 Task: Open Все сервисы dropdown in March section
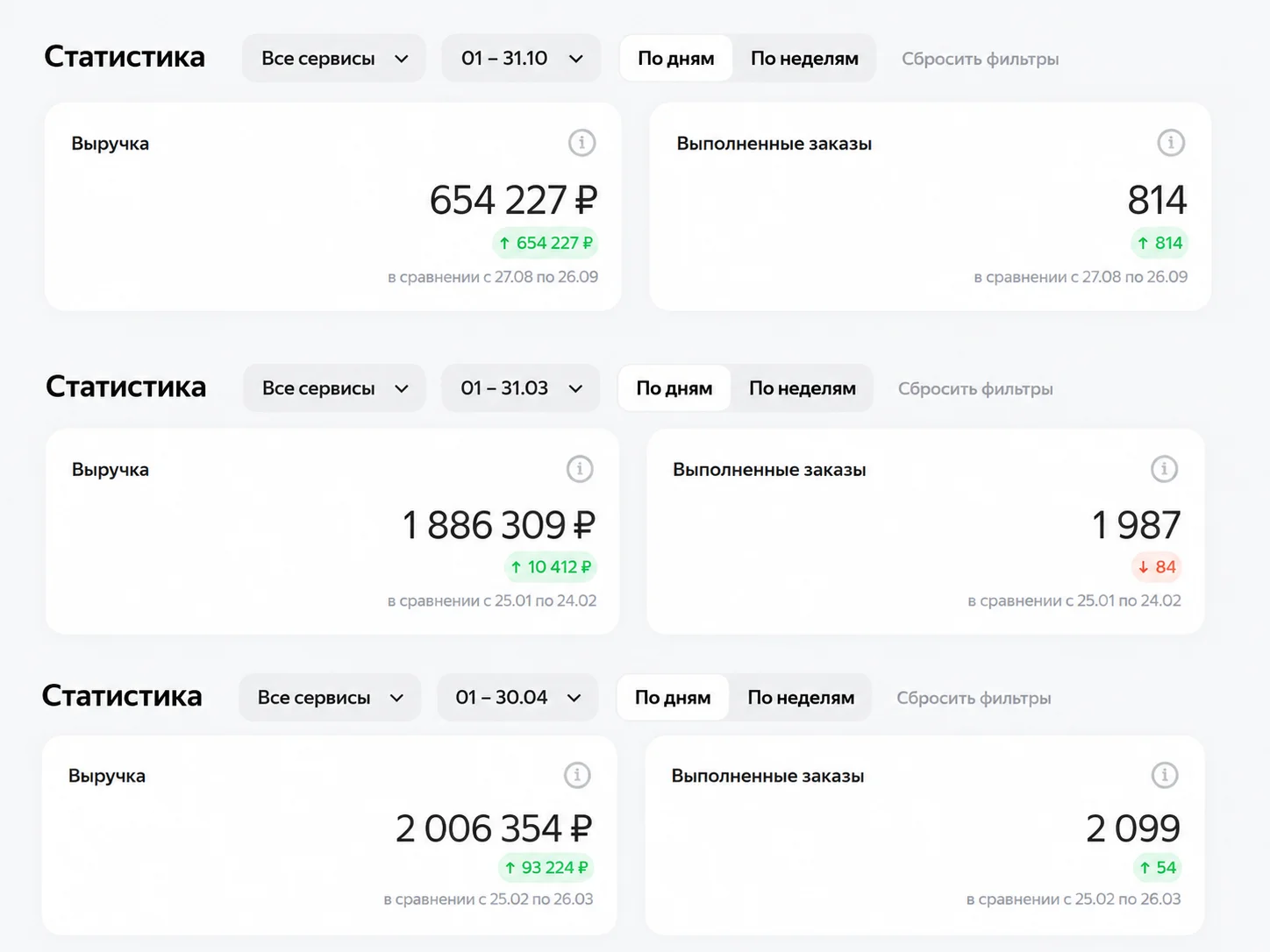tap(335, 387)
